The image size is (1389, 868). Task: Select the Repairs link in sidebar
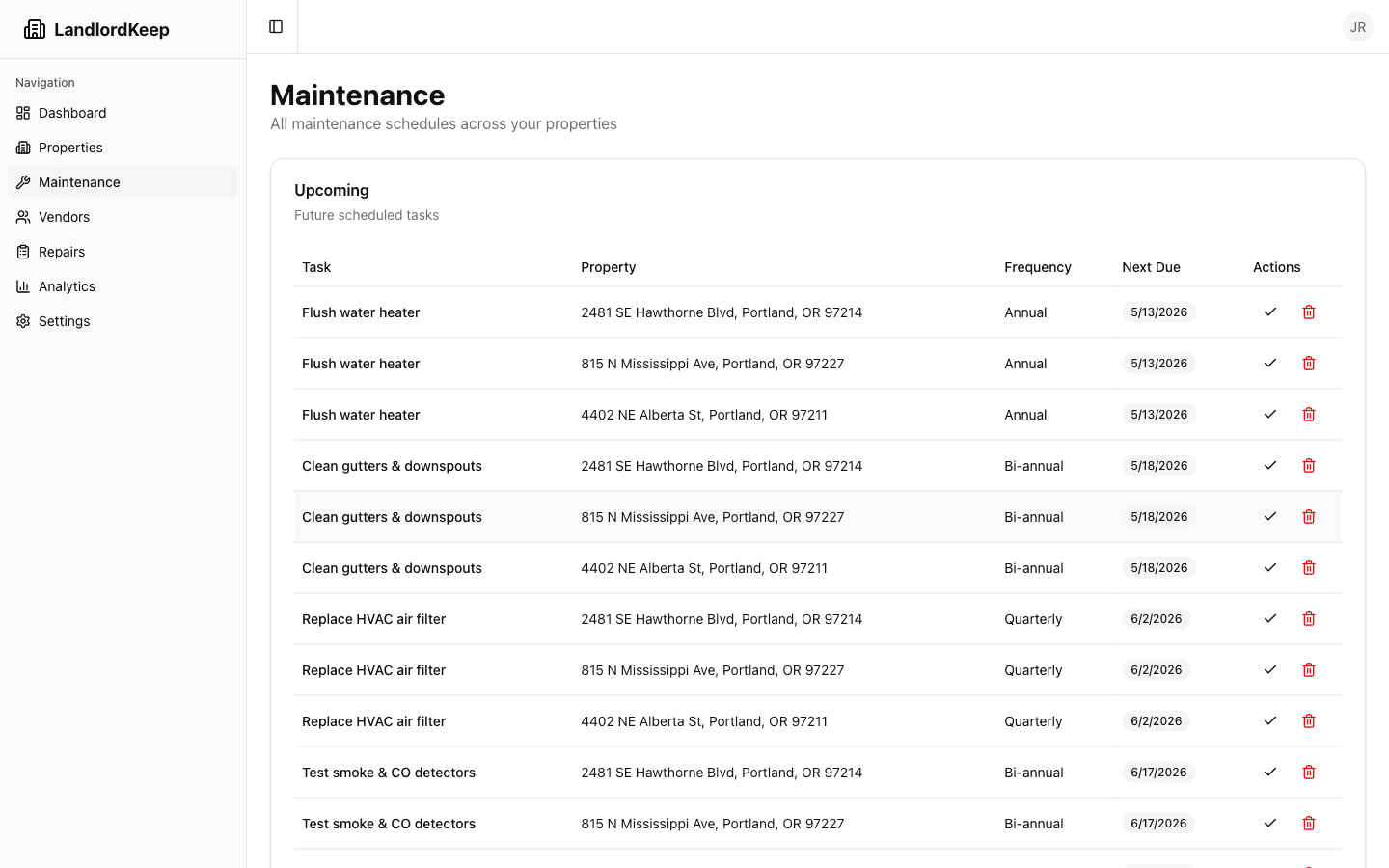61,252
